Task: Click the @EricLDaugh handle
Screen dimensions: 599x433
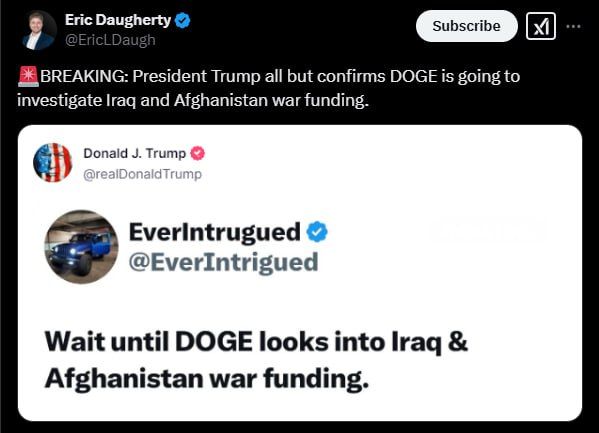Action: pos(110,40)
